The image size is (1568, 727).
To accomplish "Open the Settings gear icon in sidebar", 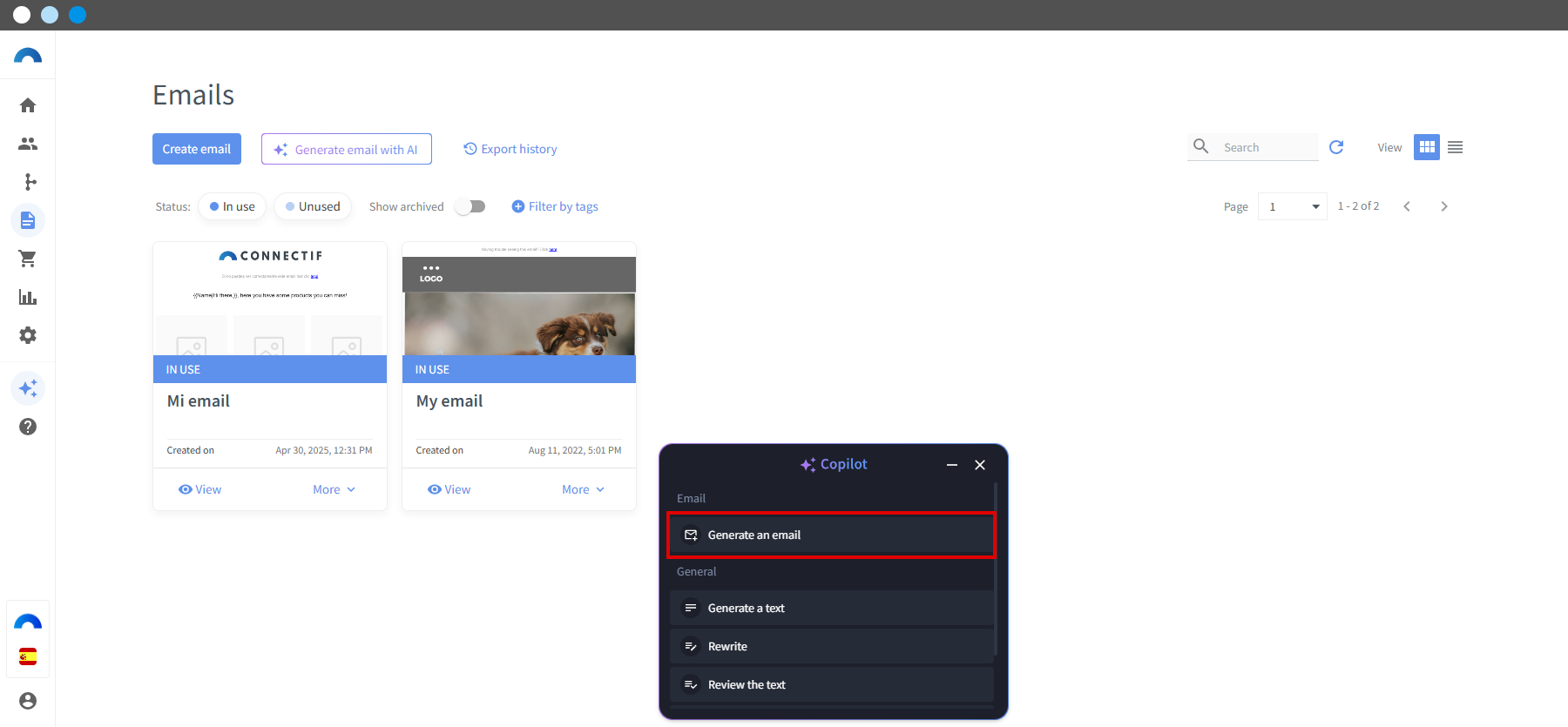I will tap(28, 335).
